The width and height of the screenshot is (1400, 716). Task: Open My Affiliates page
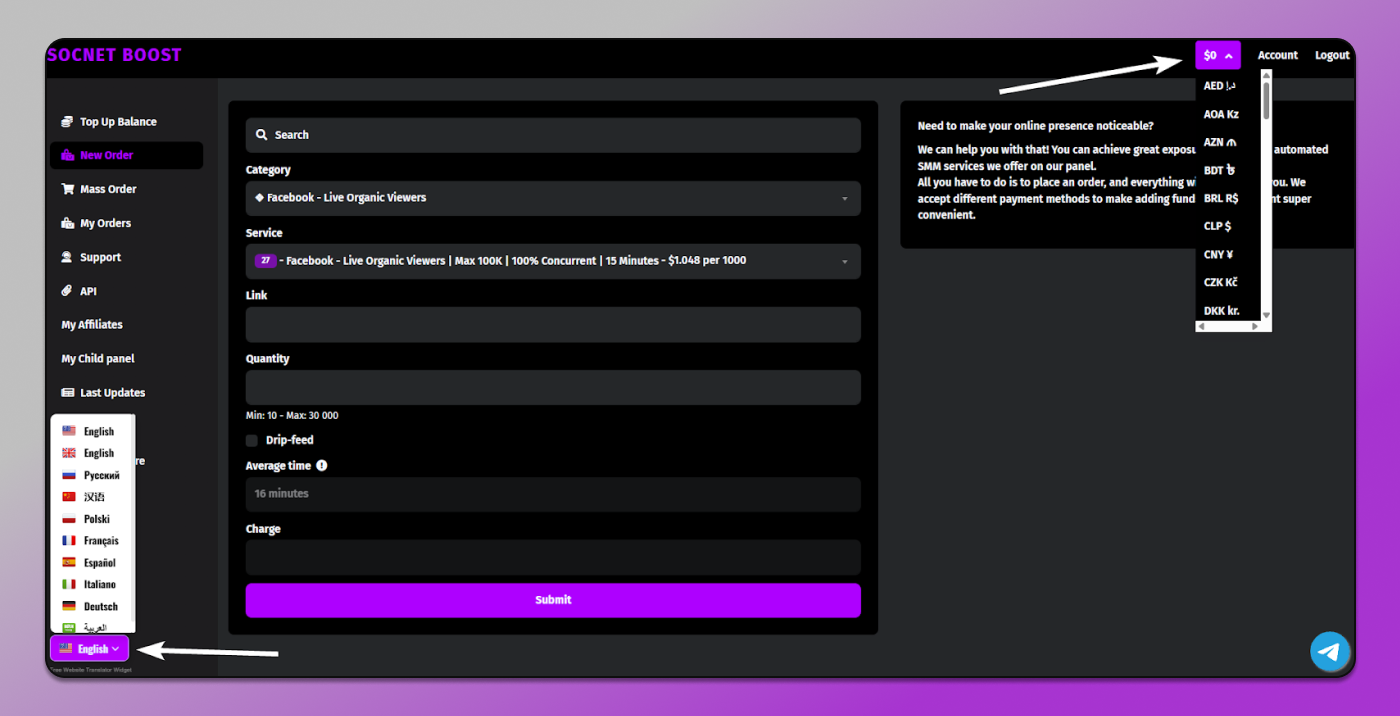click(92, 325)
